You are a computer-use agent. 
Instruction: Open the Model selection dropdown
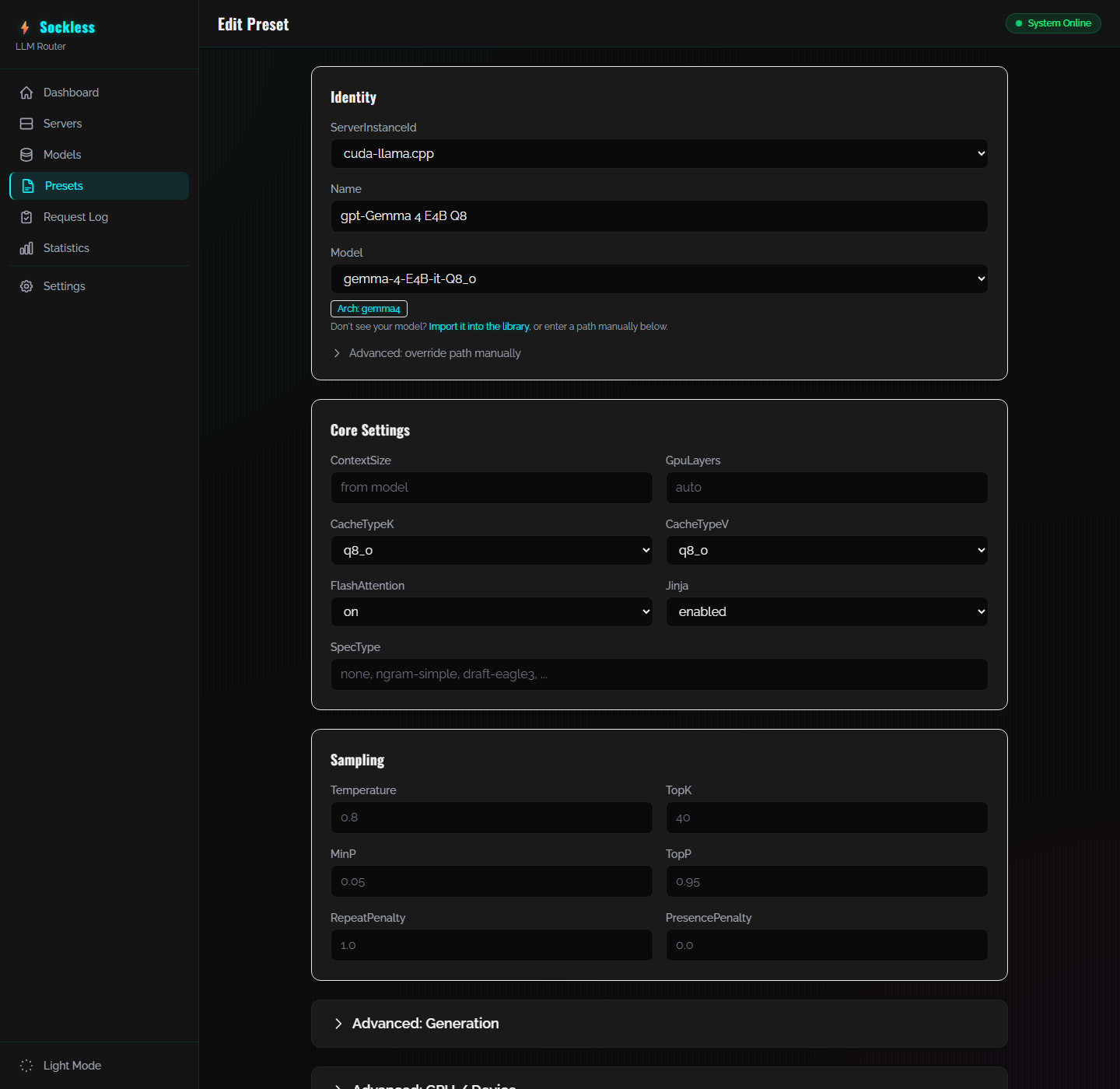pos(660,279)
